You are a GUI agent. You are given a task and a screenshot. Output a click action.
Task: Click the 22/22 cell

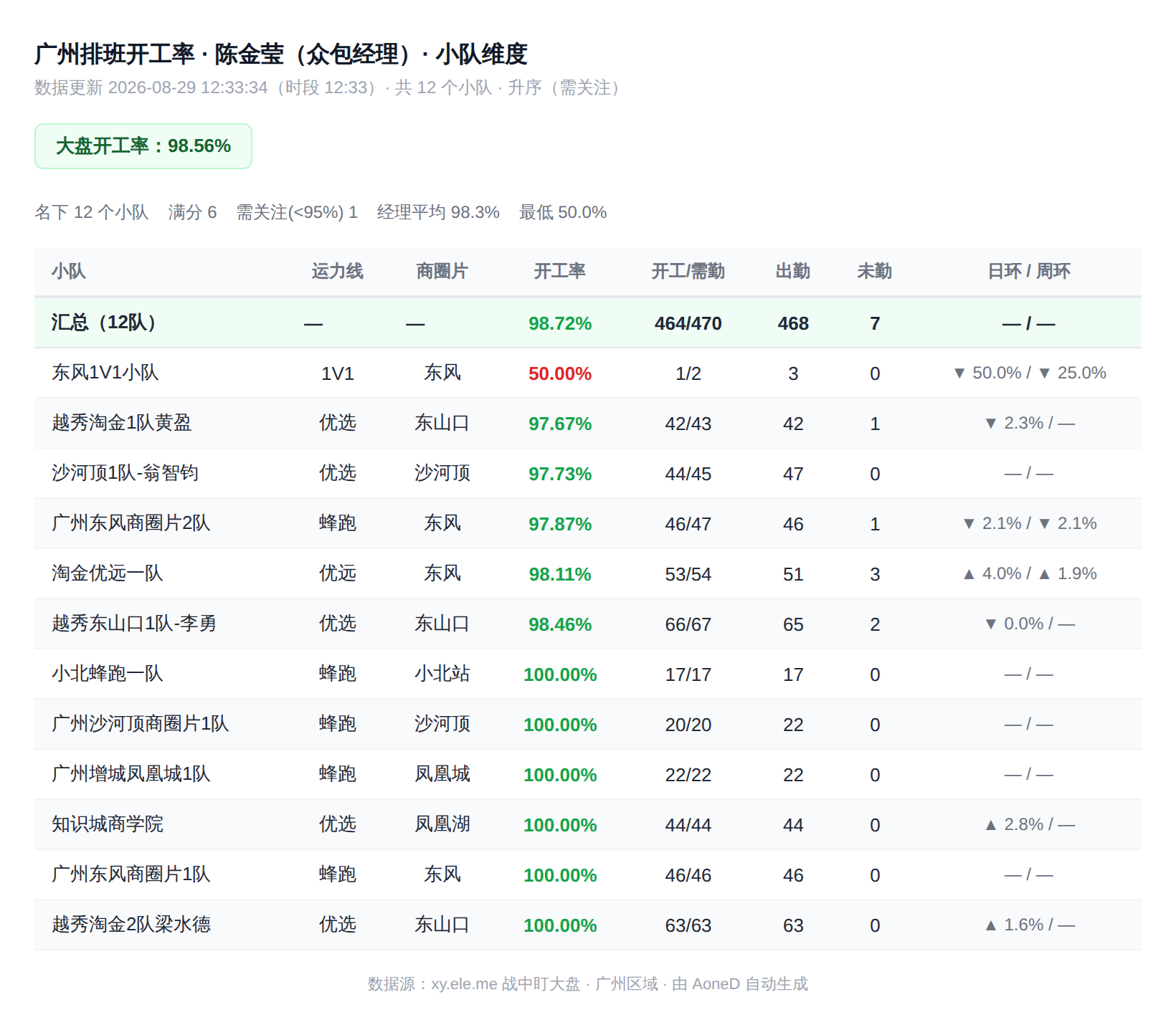click(688, 775)
